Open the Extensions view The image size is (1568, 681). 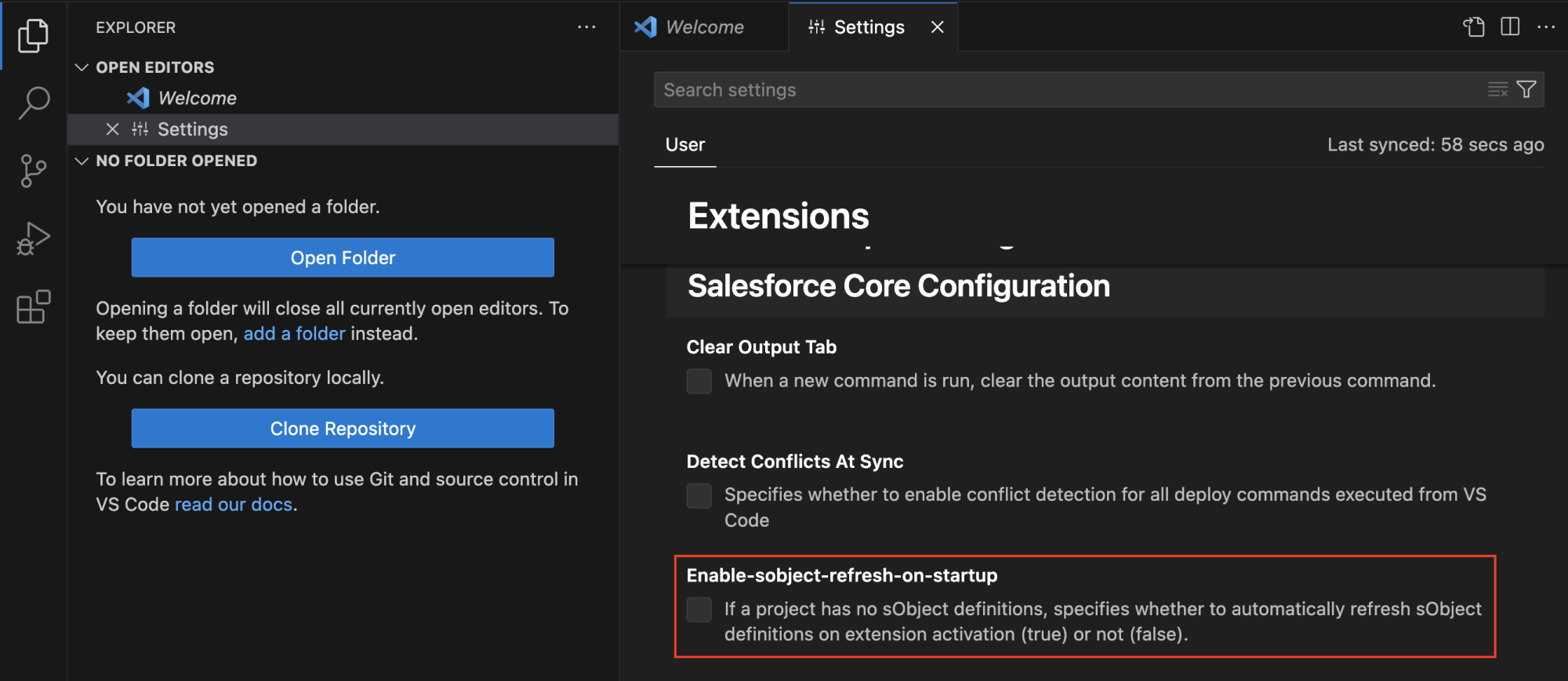(33, 306)
